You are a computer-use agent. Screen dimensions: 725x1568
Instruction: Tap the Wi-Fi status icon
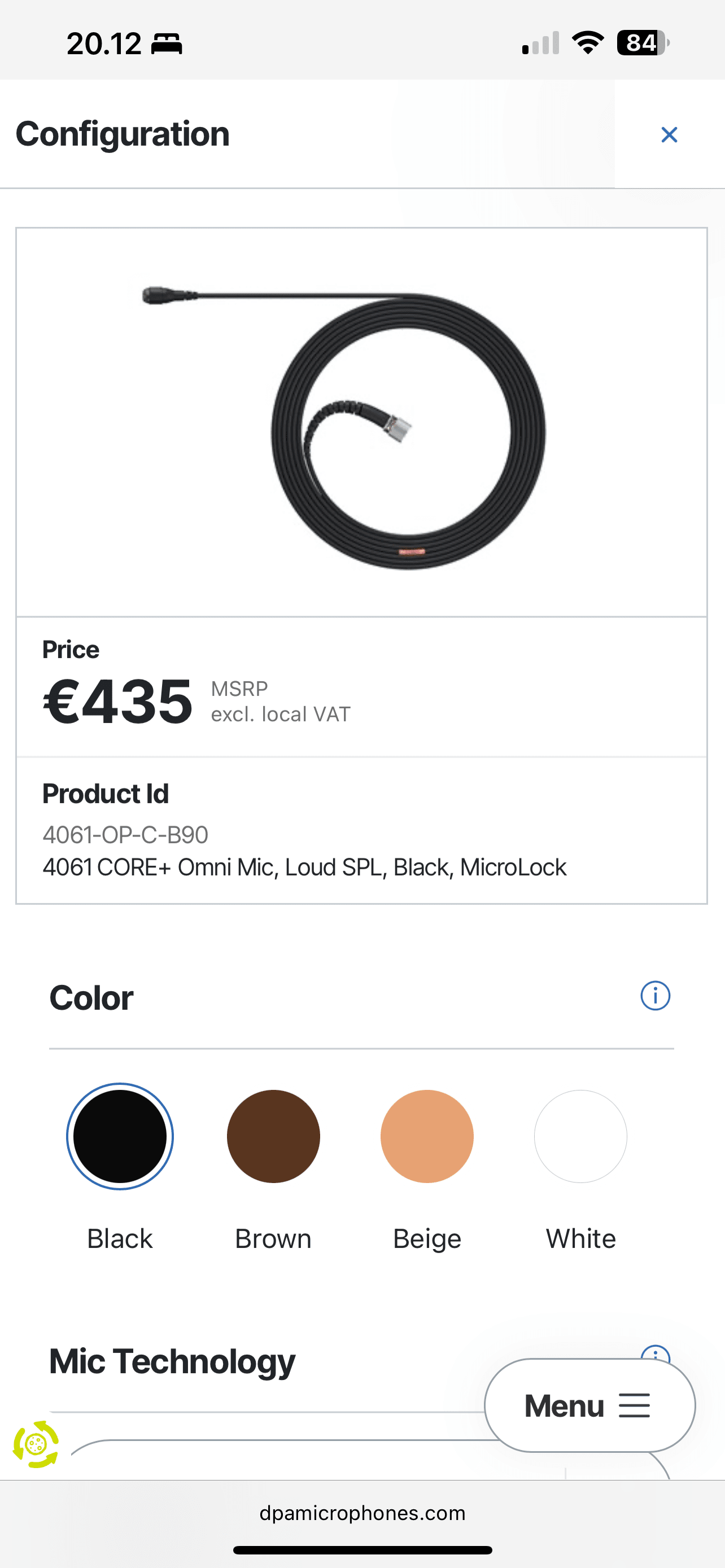pos(587,43)
